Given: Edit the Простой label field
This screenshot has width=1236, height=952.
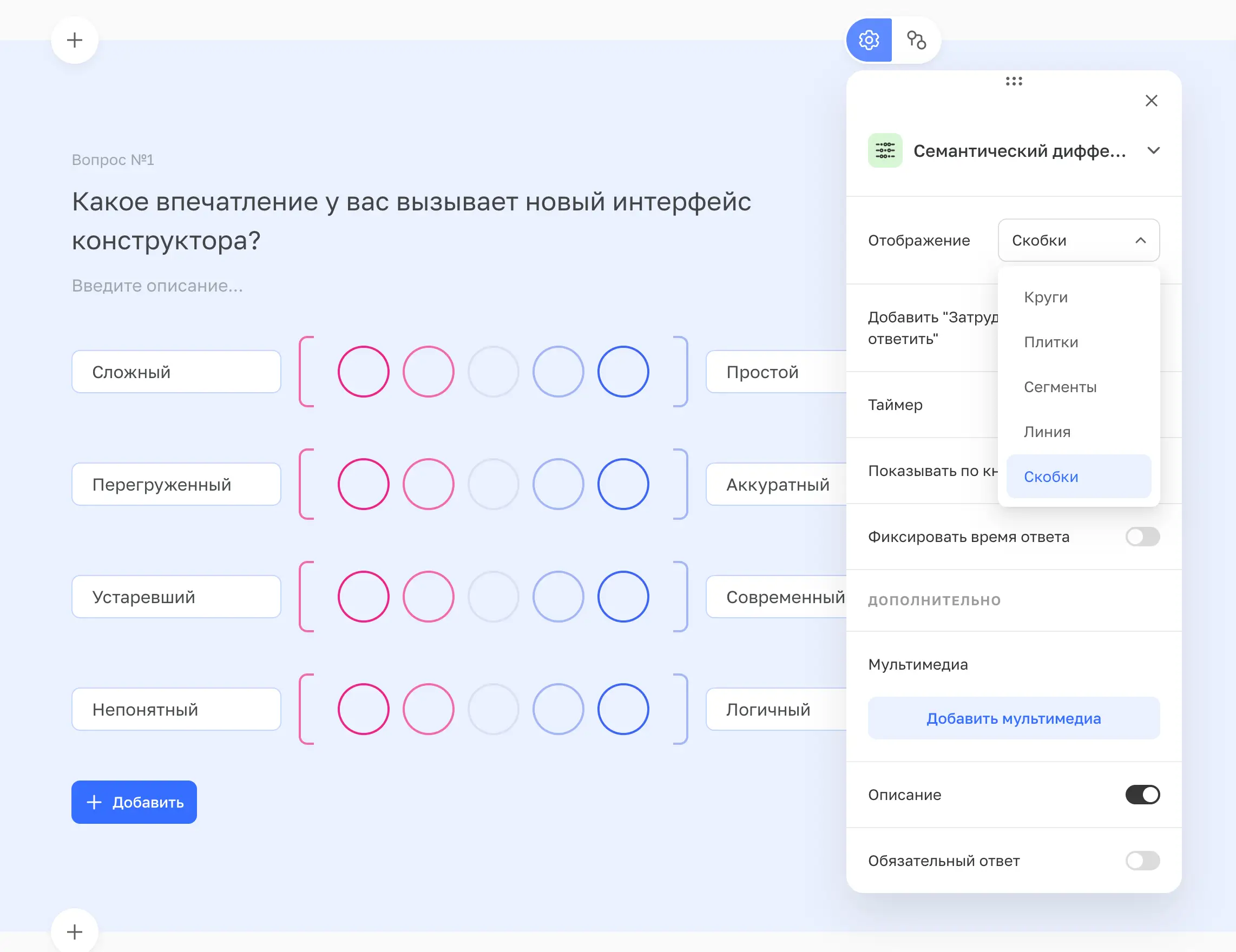Looking at the screenshot, I should pyautogui.click(x=777, y=372).
